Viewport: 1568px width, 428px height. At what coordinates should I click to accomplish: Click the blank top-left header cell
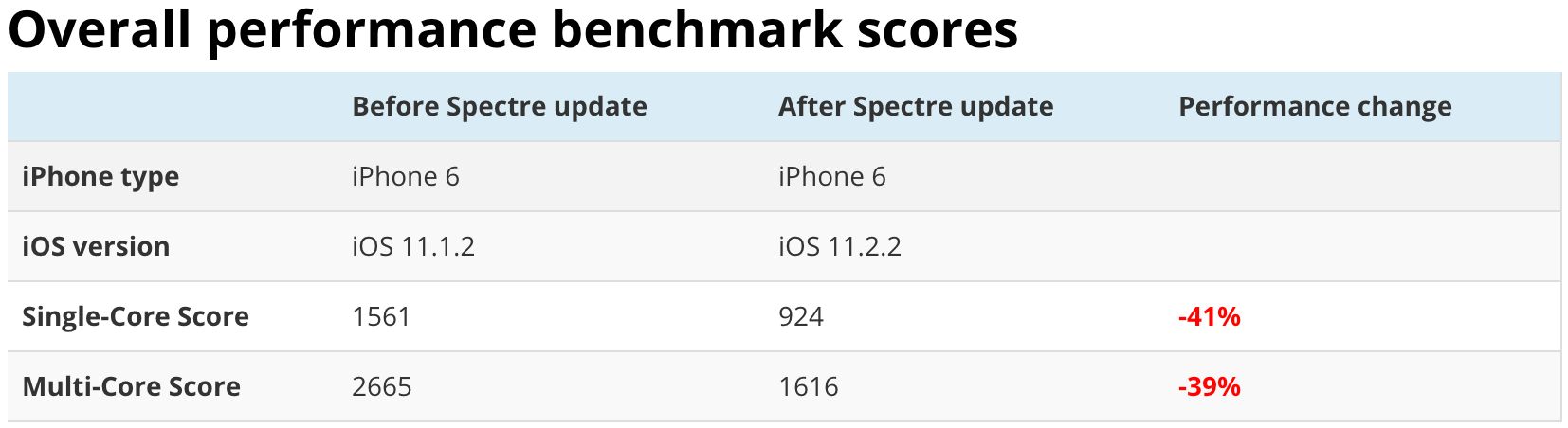(173, 107)
